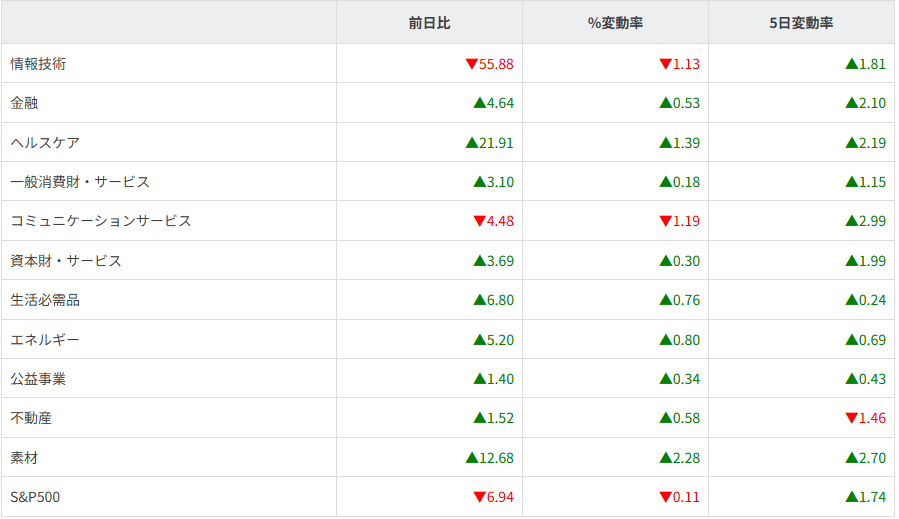Click the green up arrow beside 2.28
Image resolution: width=899 pixels, height=519 pixels.
click(665, 458)
